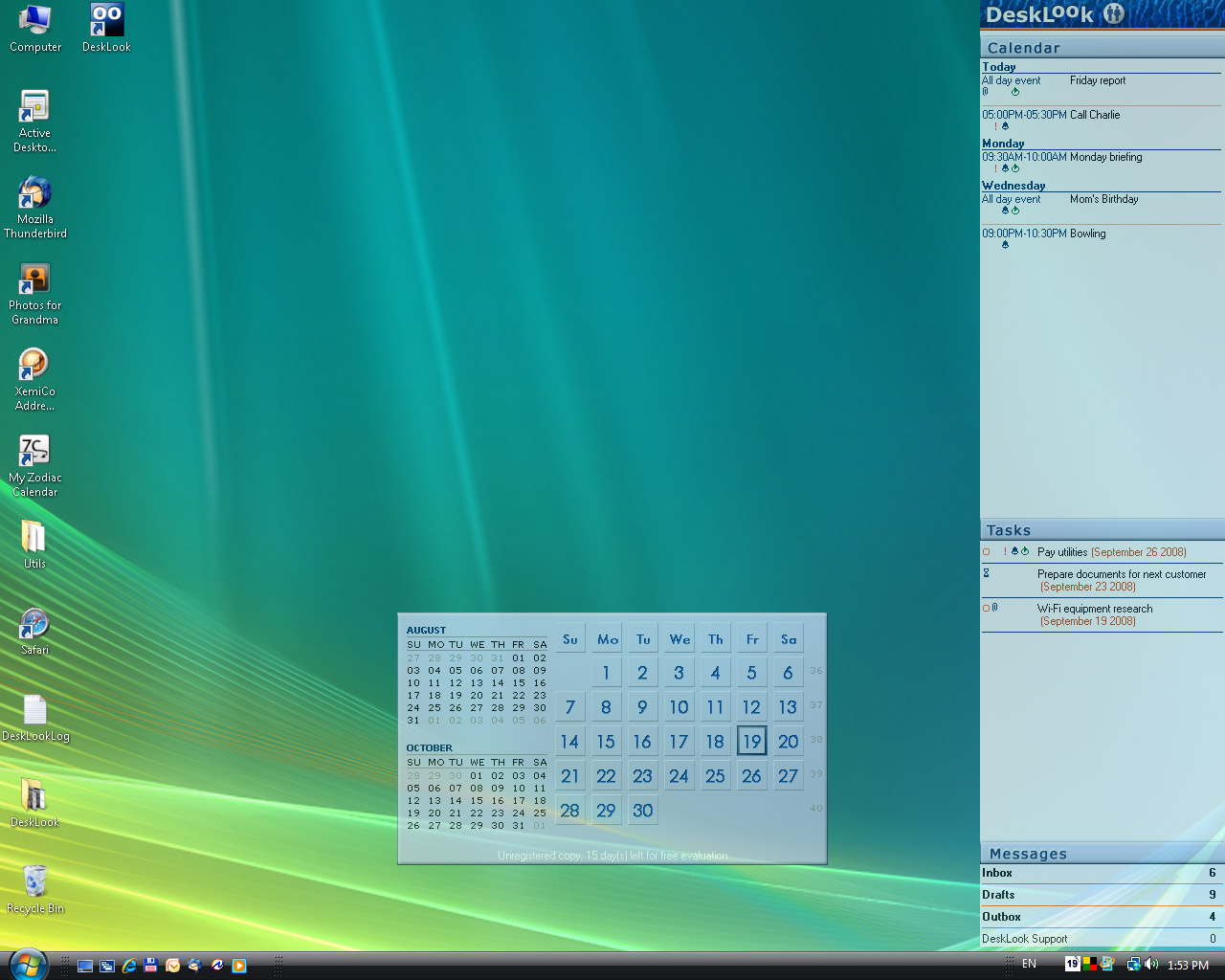This screenshot has height=980, width=1225.
Task: Select the DeskLookLog text file
Action: click(x=35, y=717)
